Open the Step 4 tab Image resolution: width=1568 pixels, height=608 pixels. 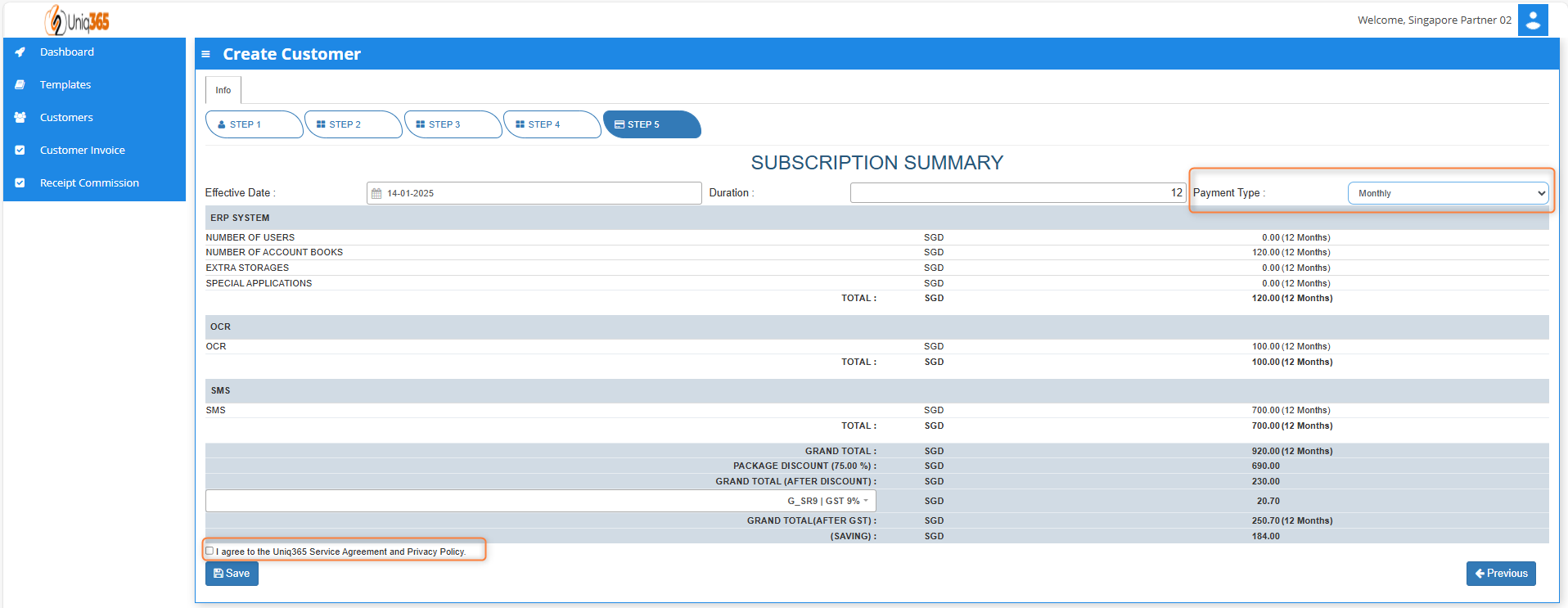click(x=551, y=124)
